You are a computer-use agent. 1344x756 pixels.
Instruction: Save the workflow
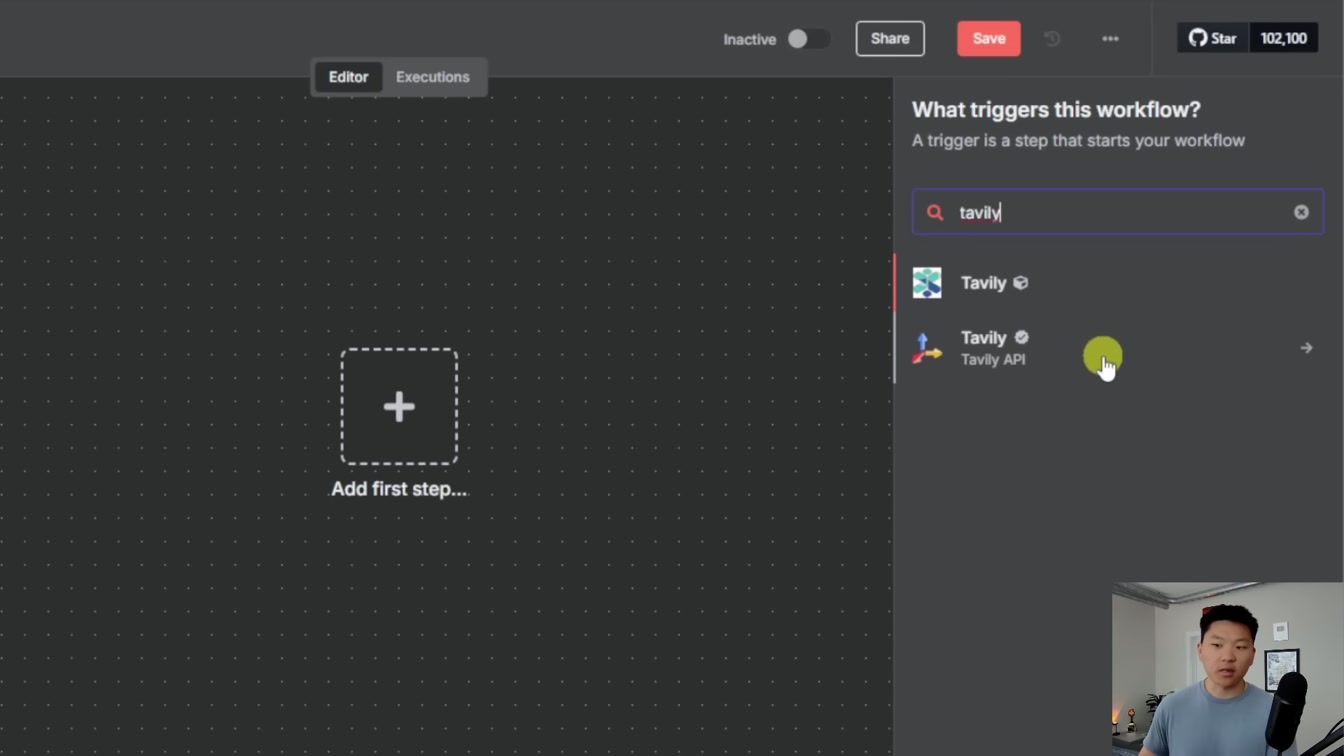point(989,39)
